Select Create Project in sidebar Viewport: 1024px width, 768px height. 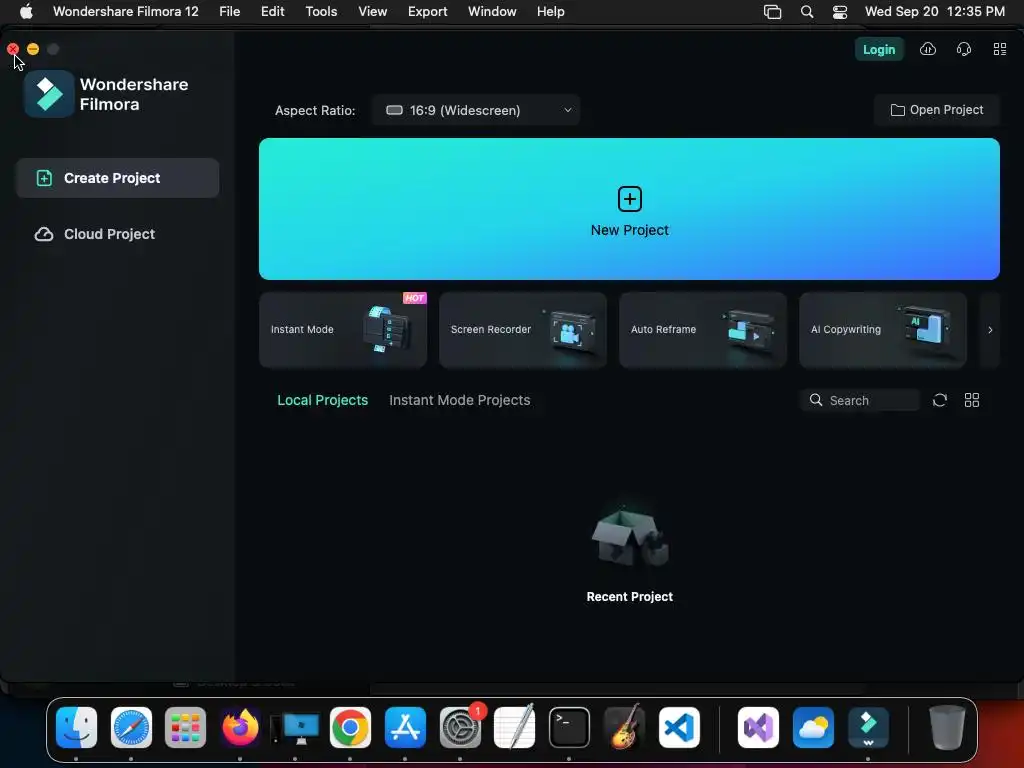coord(118,178)
